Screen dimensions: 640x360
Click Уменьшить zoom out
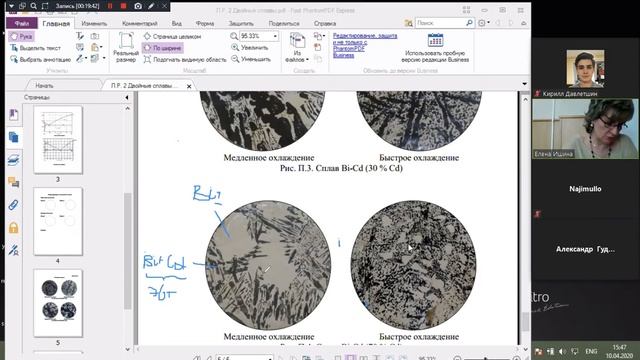pos(251,59)
